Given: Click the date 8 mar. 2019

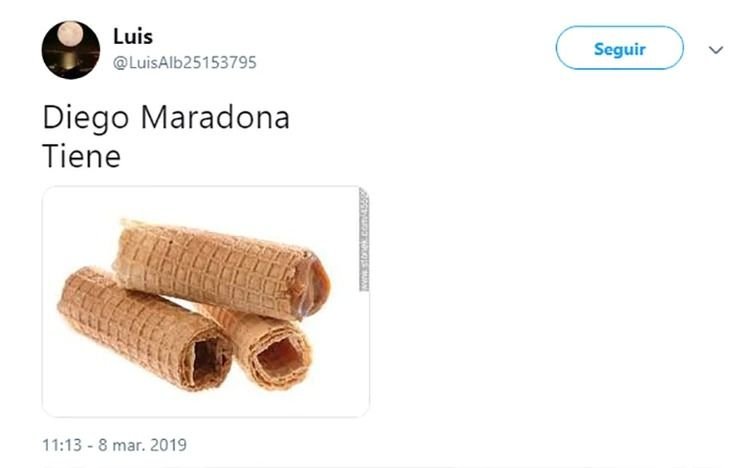Looking at the screenshot, I should click(143, 445).
